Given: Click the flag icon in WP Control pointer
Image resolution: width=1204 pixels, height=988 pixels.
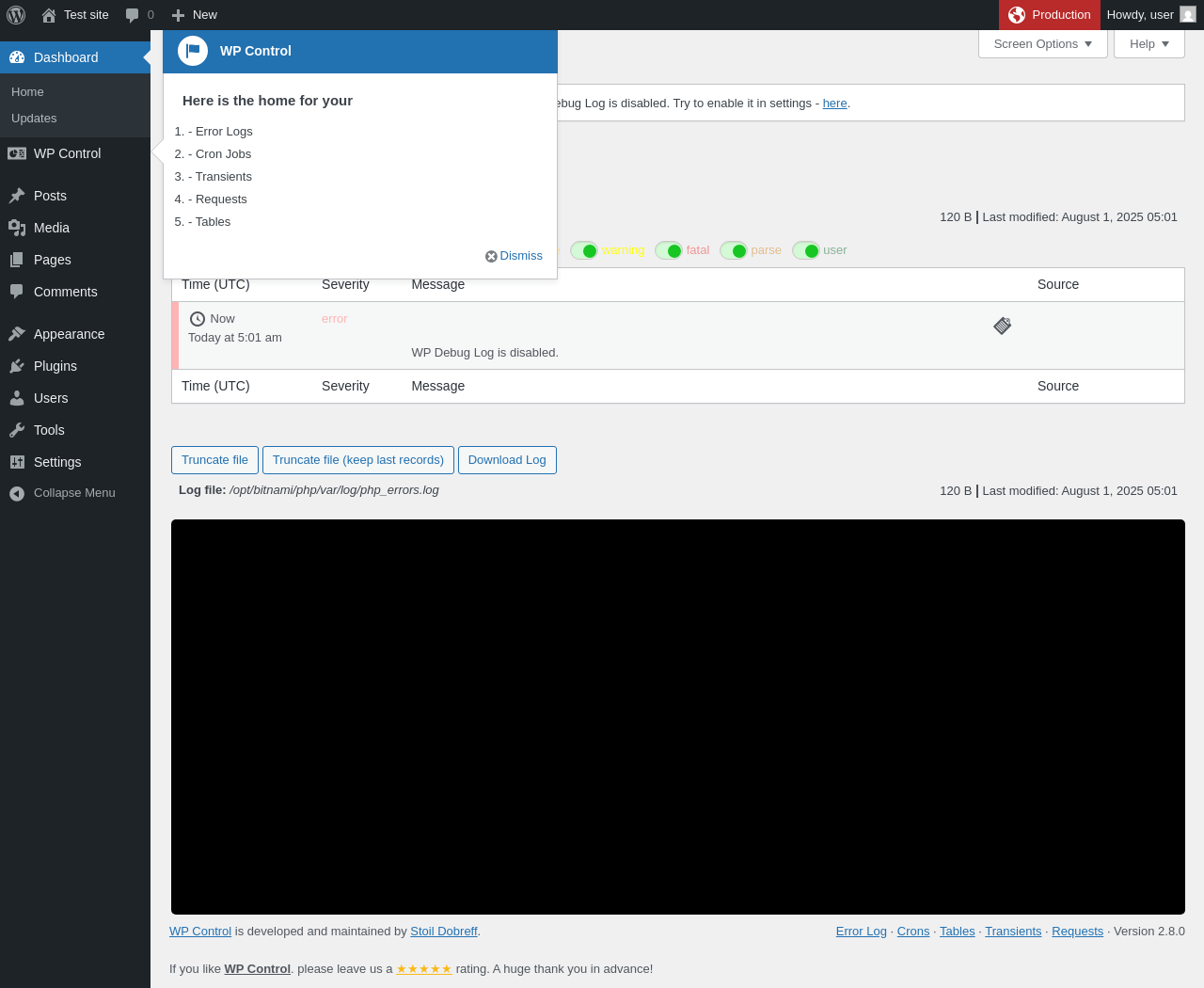Looking at the screenshot, I should 193,51.
